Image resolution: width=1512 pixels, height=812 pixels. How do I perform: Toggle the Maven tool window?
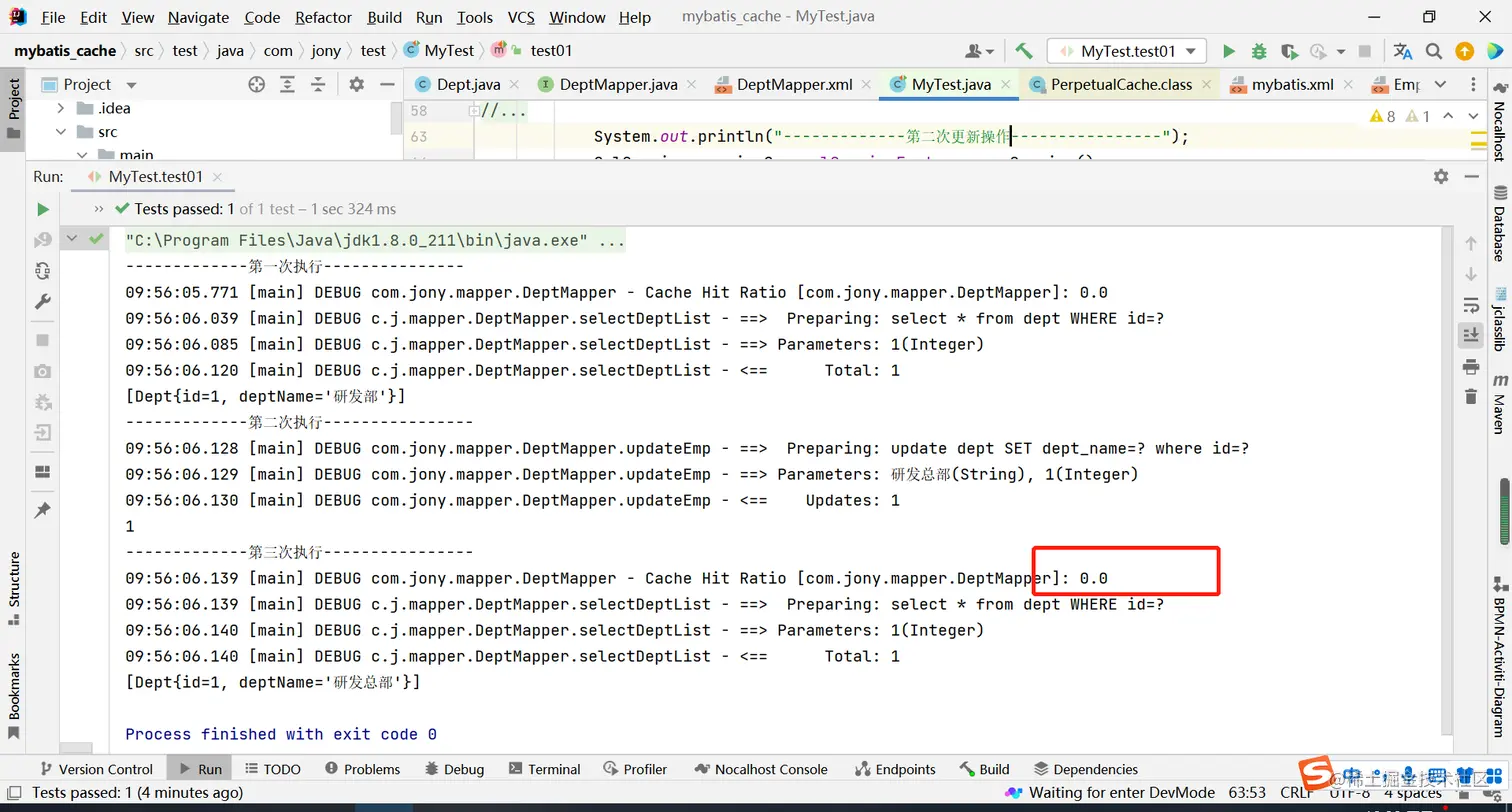(x=1499, y=403)
